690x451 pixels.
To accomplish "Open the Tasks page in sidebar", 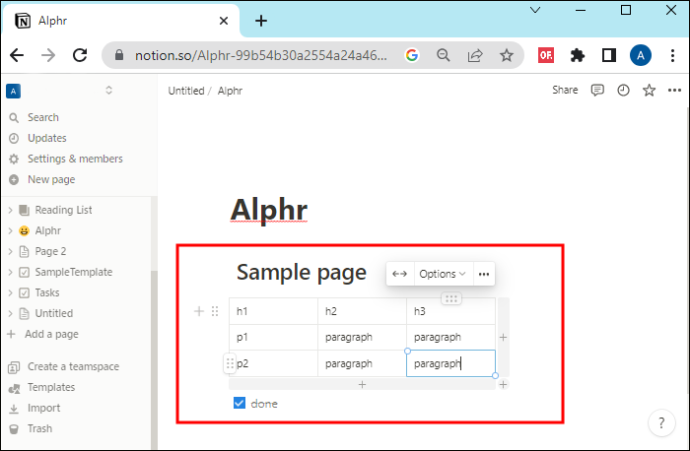I will (x=47, y=293).
